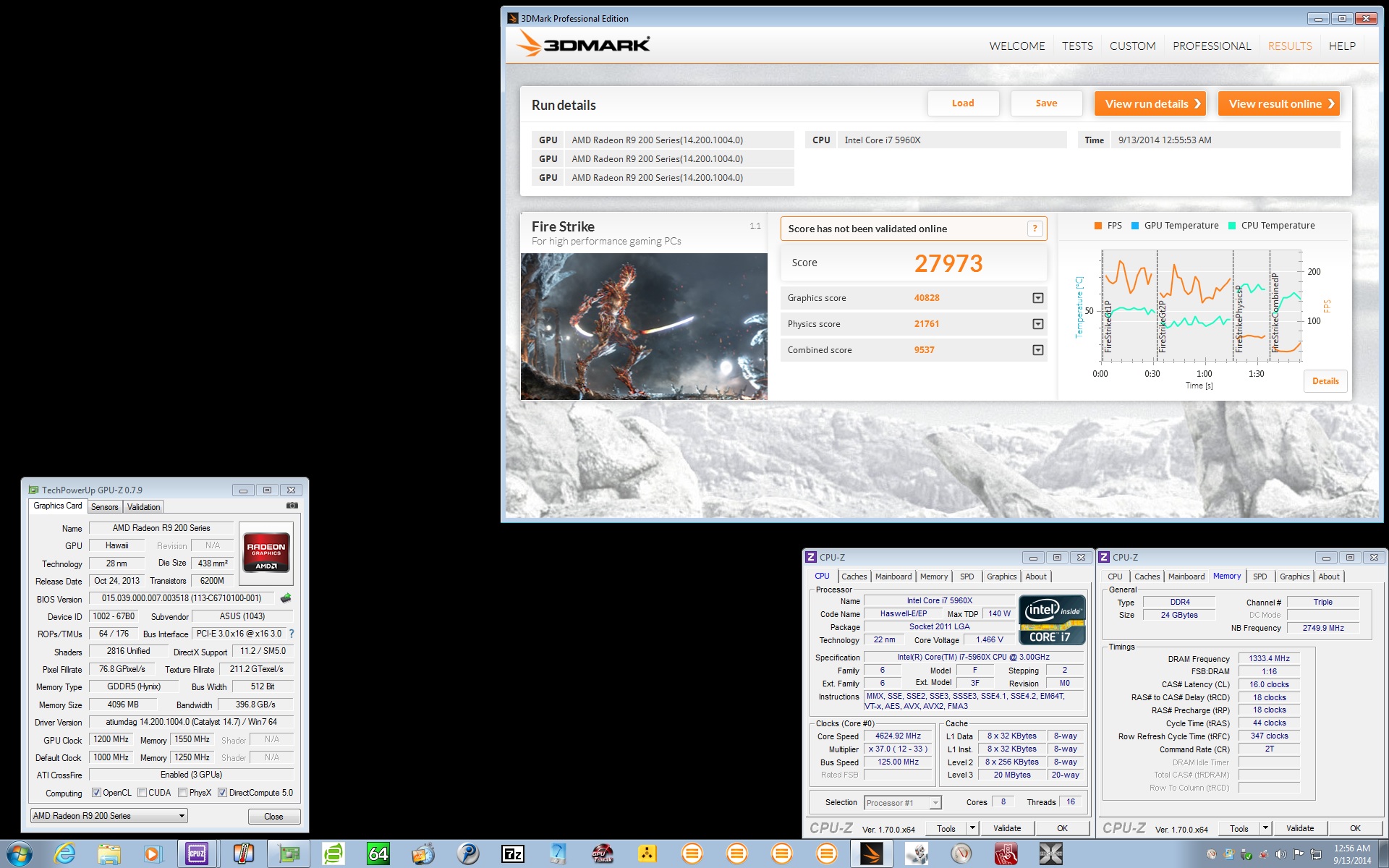Click the Core Speed value 4624.92 MHz

(x=898, y=736)
